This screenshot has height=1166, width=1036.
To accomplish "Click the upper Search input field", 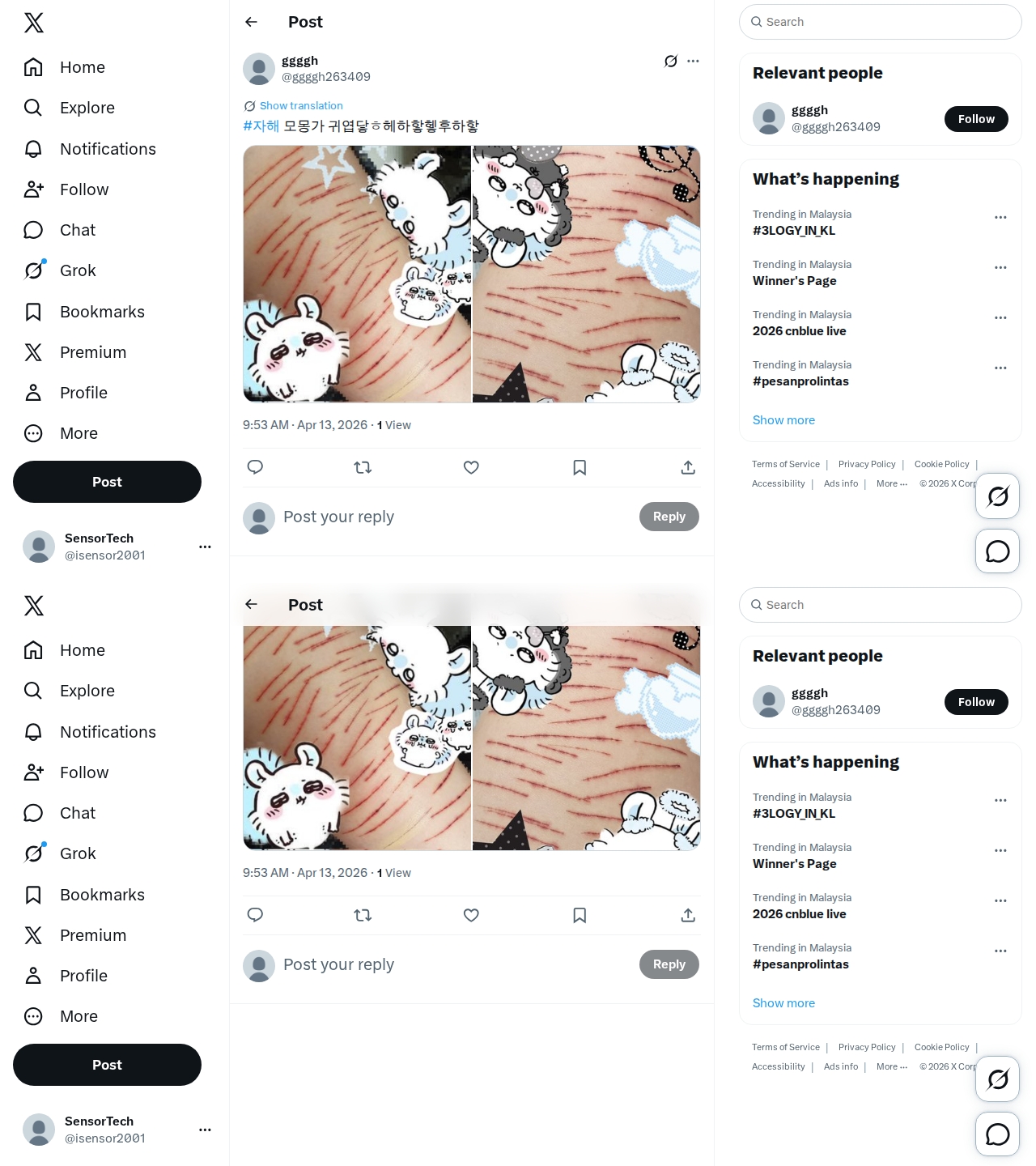I will click(881, 22).
